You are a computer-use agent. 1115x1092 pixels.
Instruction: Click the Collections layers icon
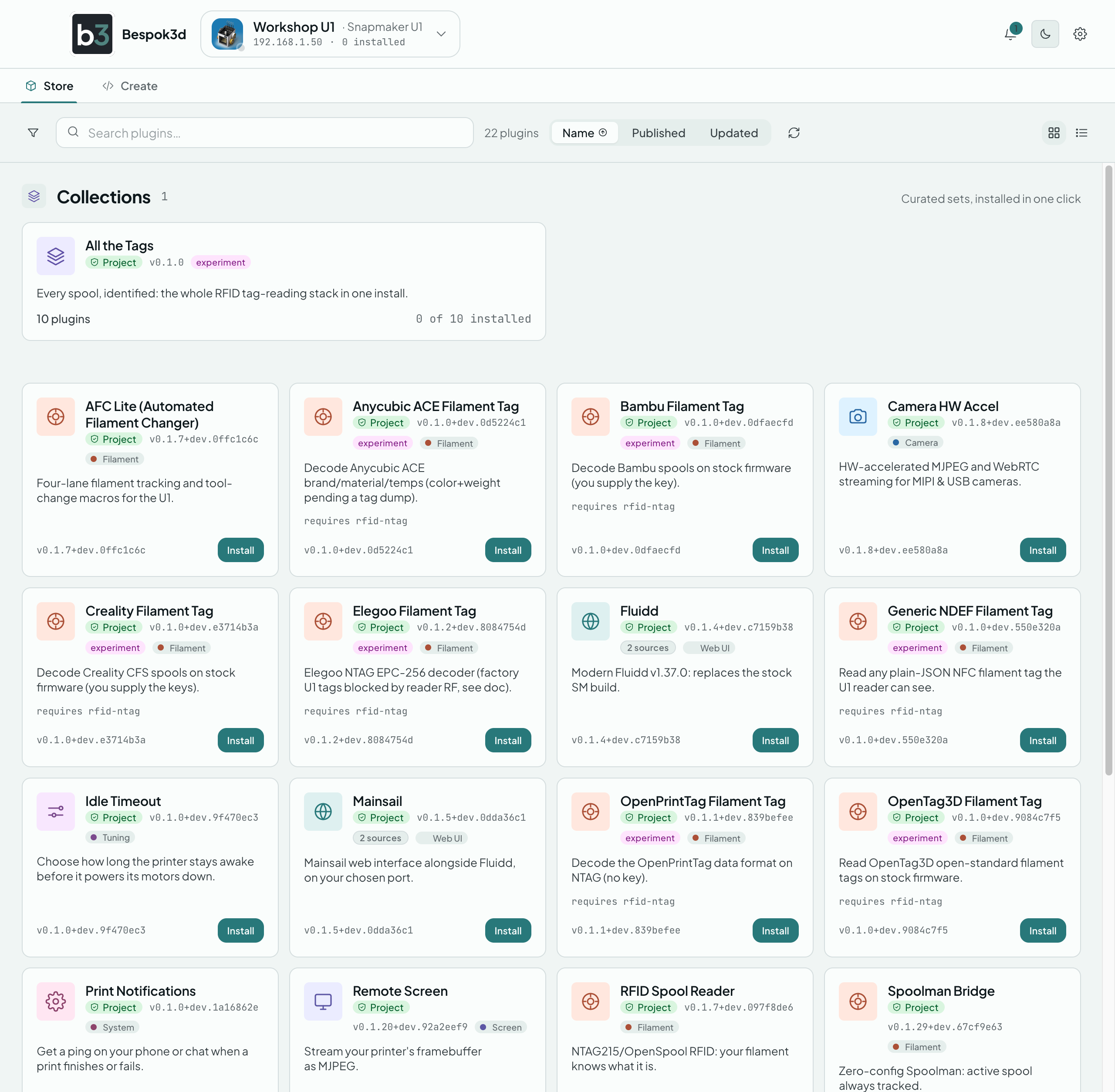[x=34, y=196]
